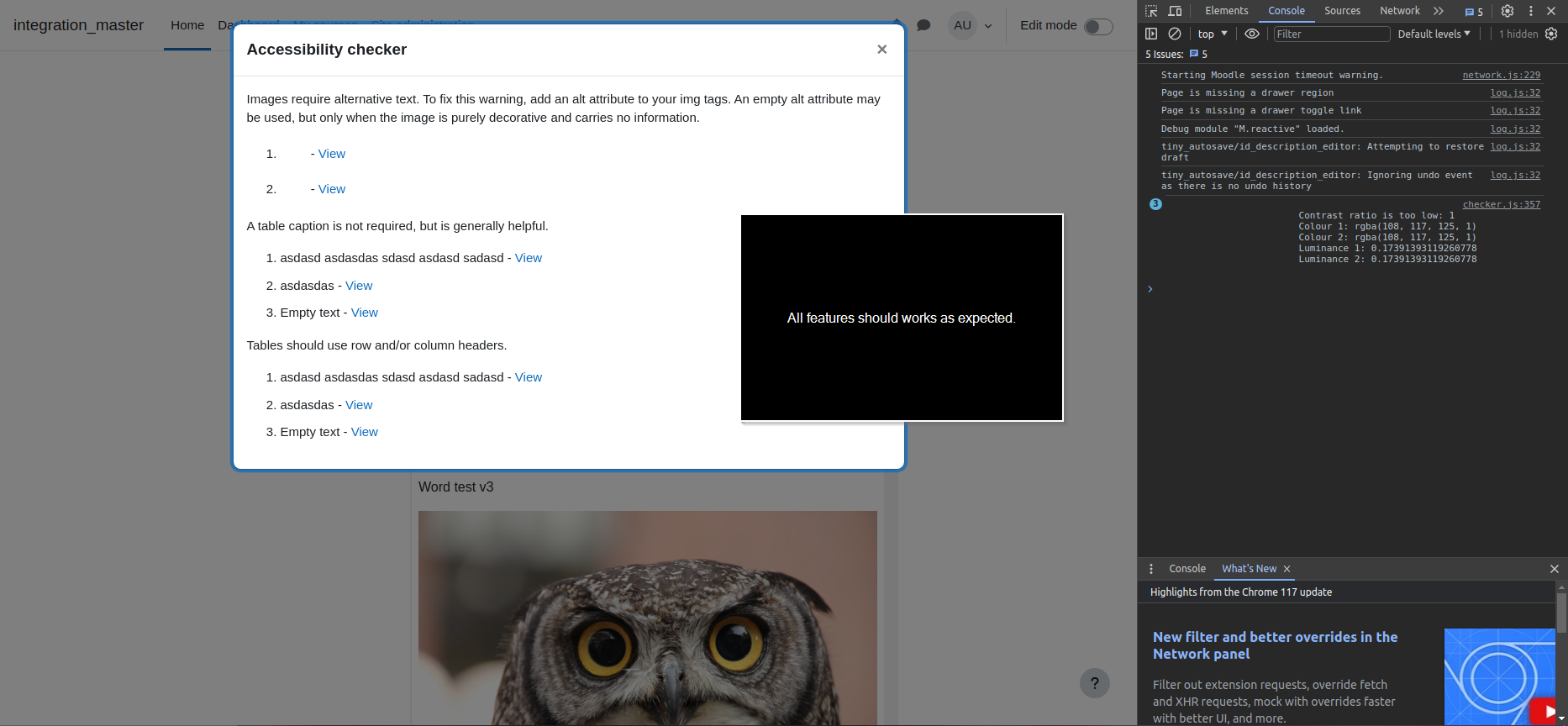Toggle the Edit mode switch
The image size is (1568, 726).
tap(1098, 26)
